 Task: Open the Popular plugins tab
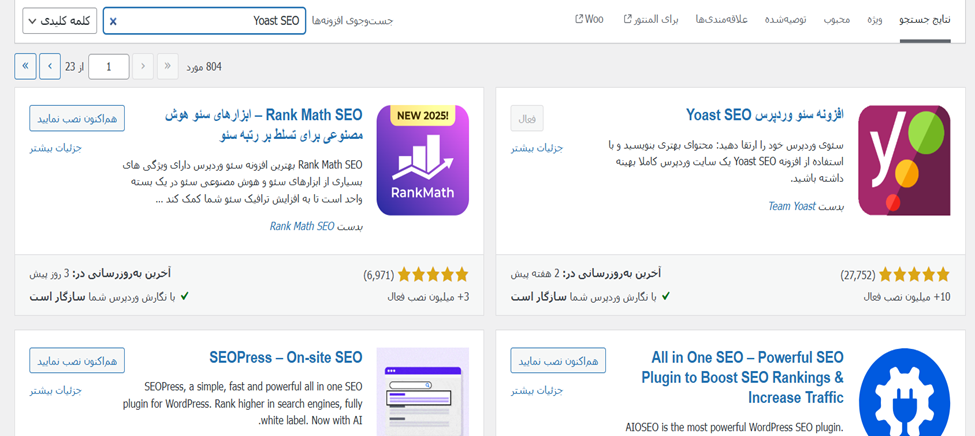coord(837,19)
